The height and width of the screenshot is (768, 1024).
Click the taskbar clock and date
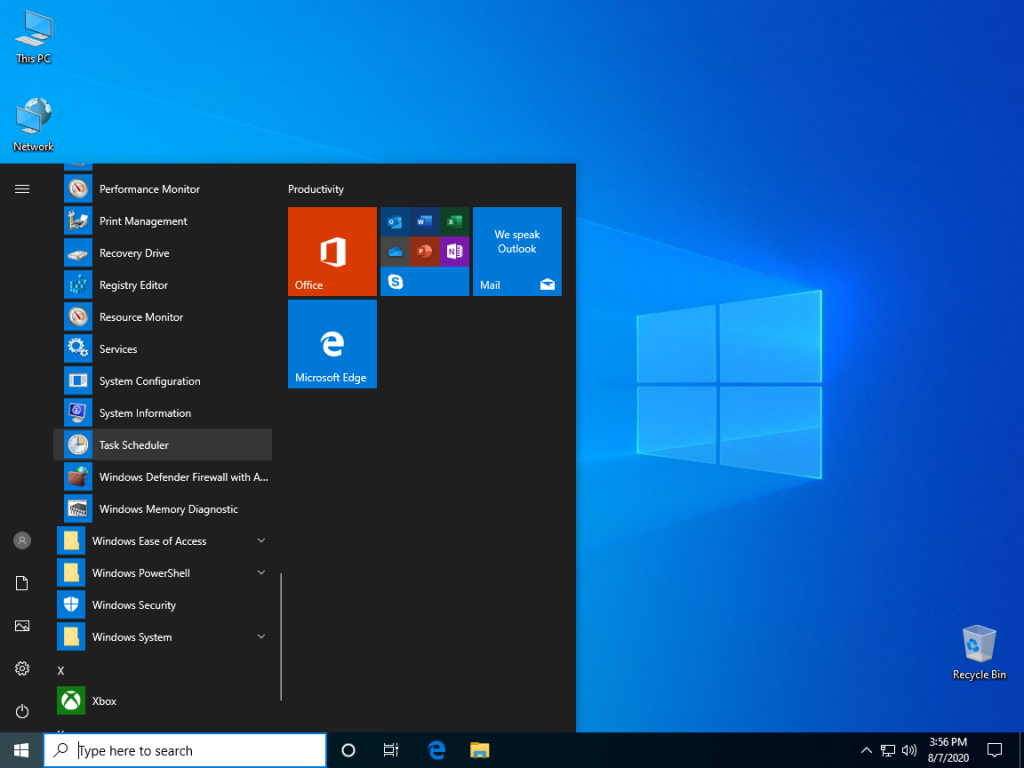click(x=948, y=750)
